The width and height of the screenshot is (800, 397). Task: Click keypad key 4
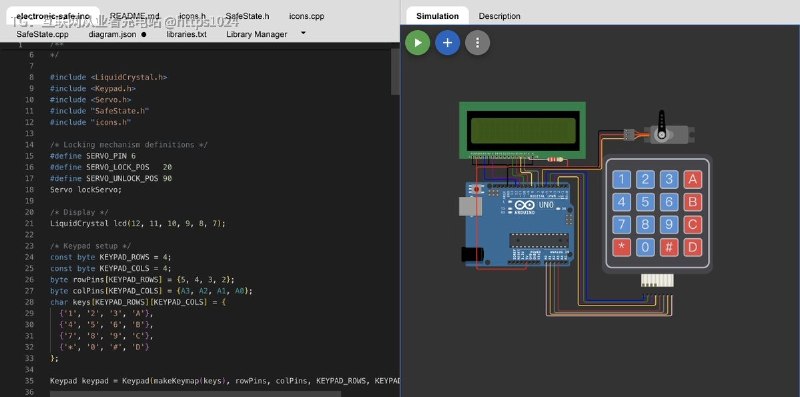point(621,202)
